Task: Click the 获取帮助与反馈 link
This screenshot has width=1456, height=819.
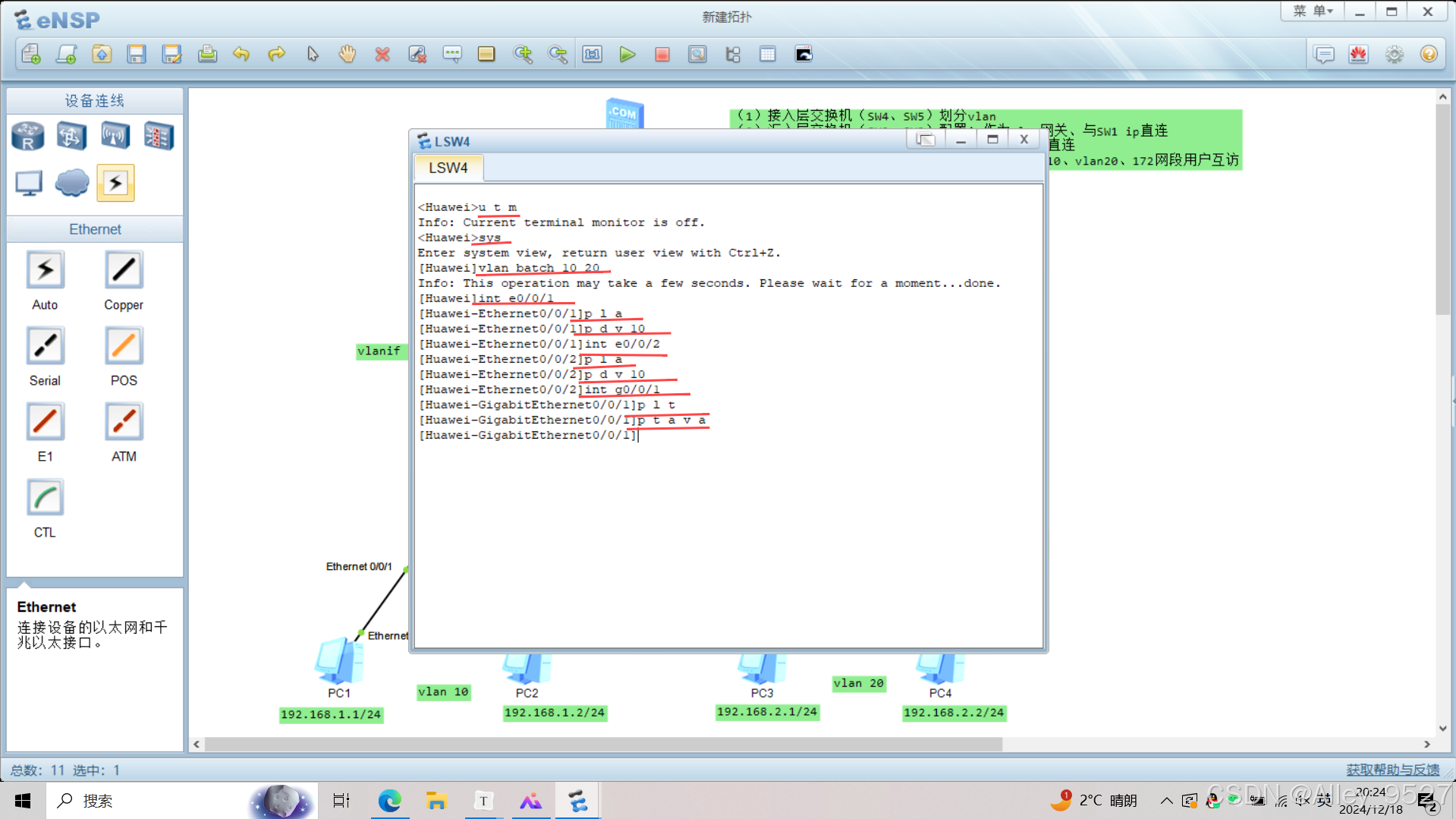Action: (1393, 770)
